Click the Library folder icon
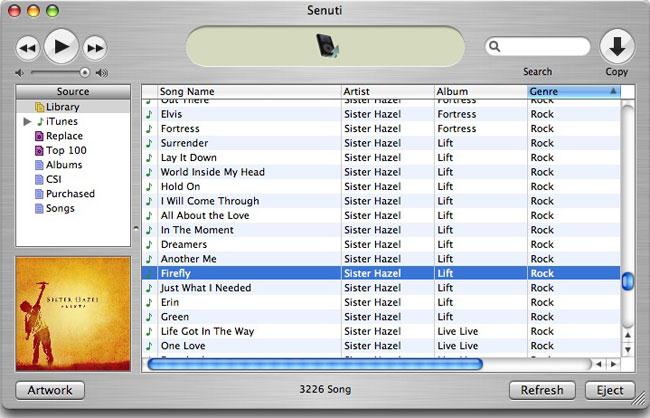 (39, 107)
